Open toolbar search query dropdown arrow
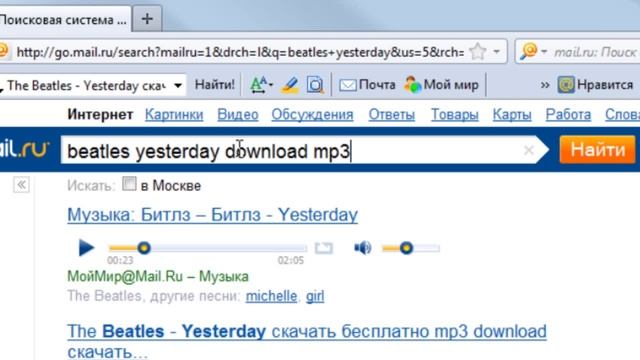Viewport: 640px width, 360px height. [178, 86]
